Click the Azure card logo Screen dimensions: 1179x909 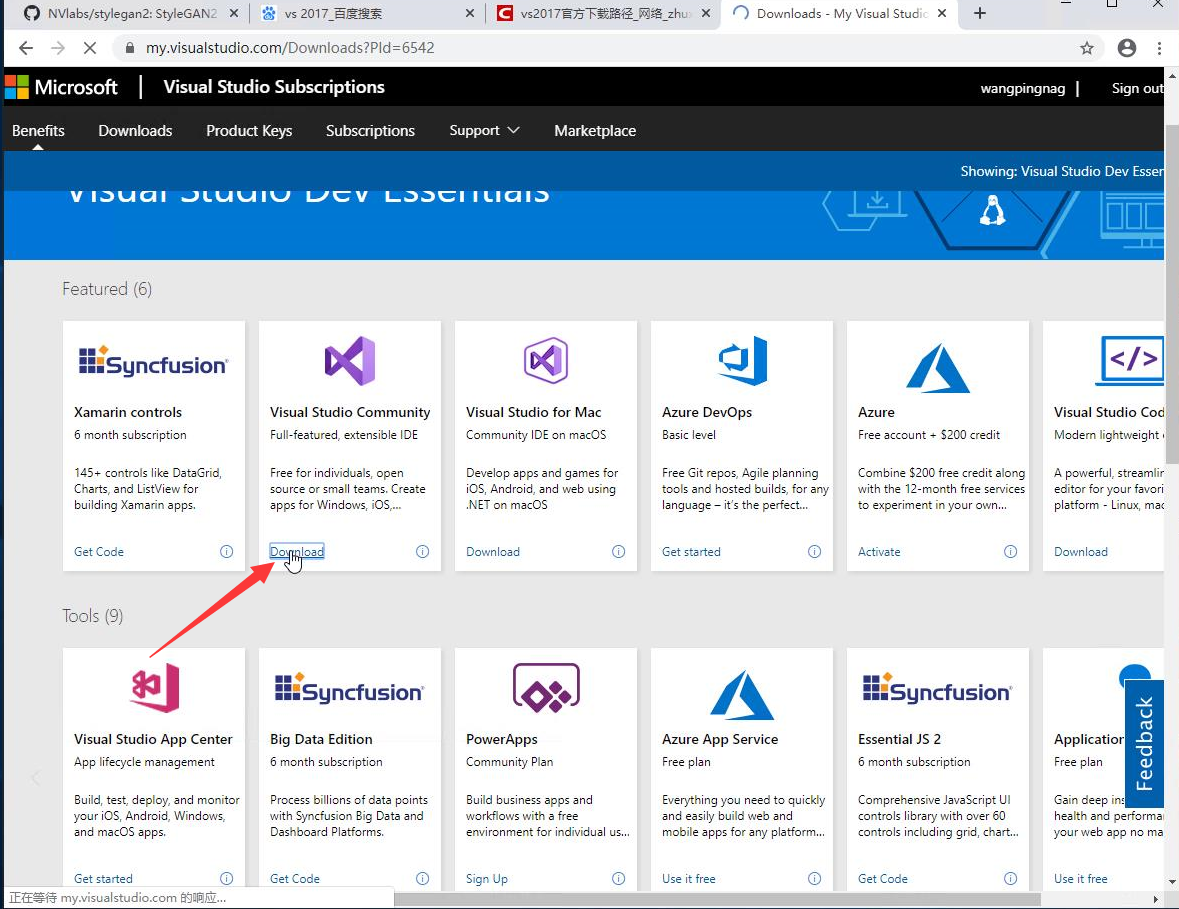click(x=938, y=368)
